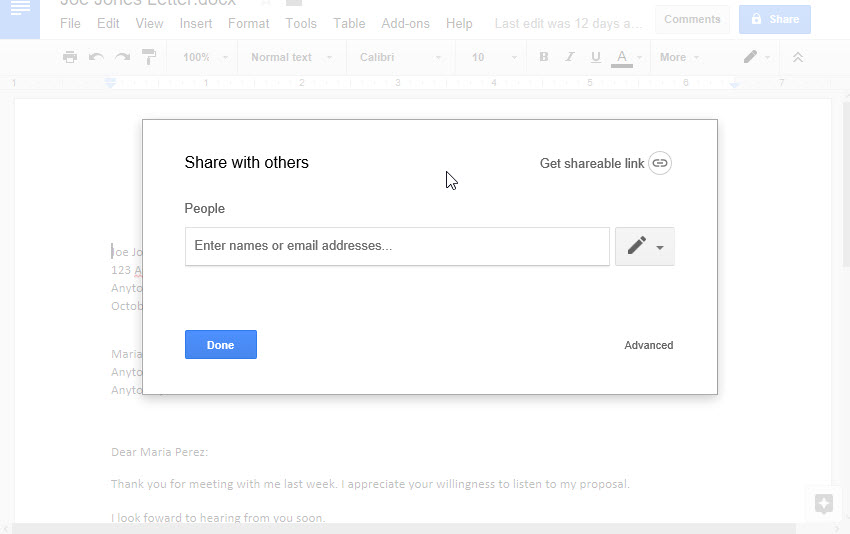Toggle Bold formatting
Viewport: 850px width, 534px height.
click(x=544, y=57)
